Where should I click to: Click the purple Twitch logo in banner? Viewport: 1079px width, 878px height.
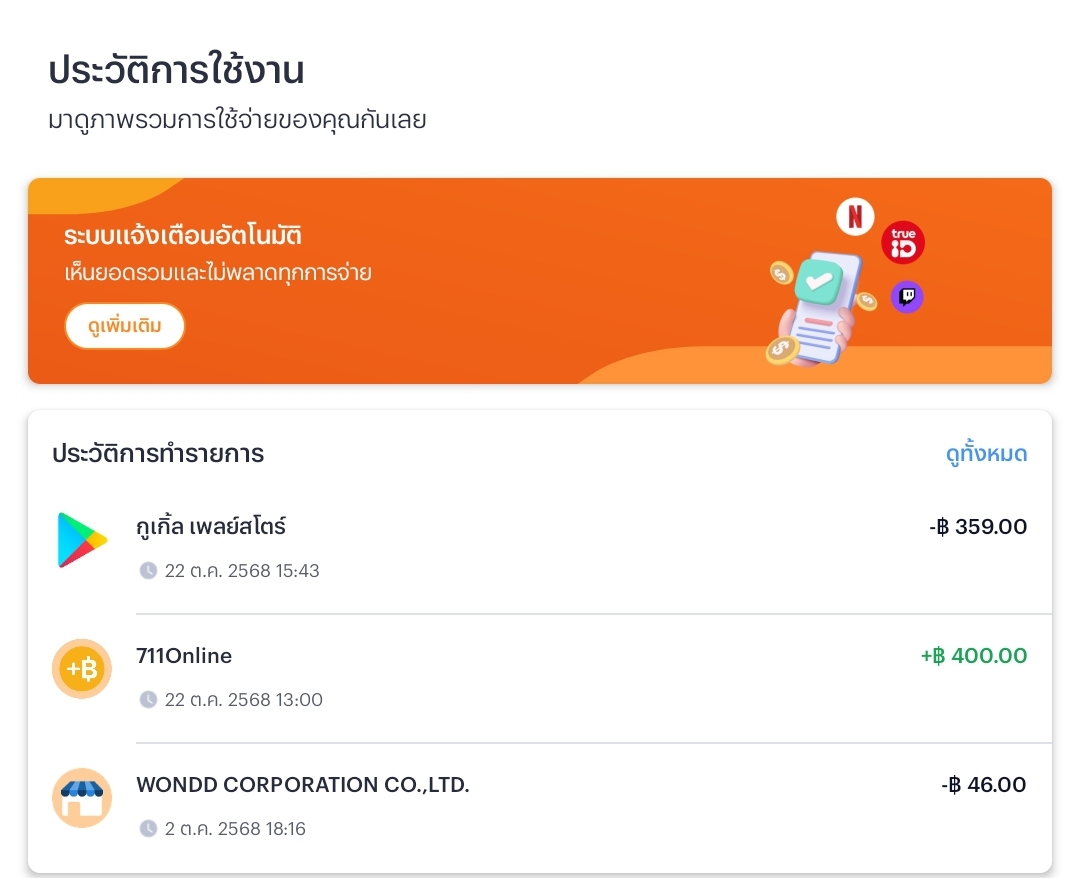tap(907, 297)
